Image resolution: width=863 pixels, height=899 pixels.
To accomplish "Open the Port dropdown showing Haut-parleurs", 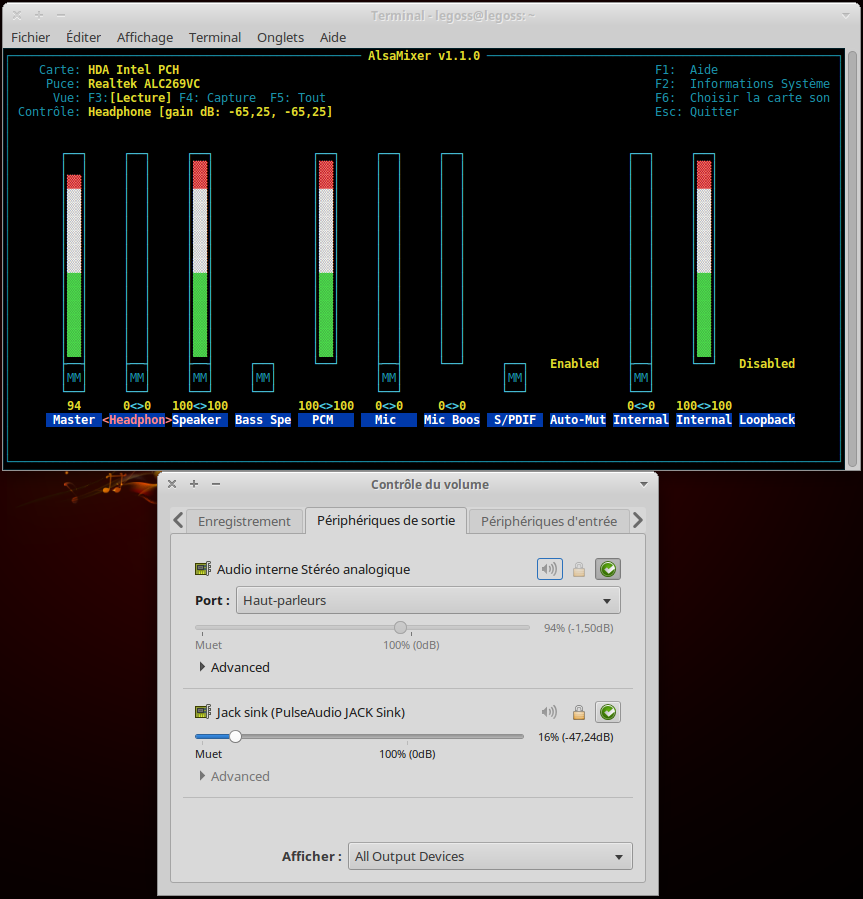I will [428, 600].
